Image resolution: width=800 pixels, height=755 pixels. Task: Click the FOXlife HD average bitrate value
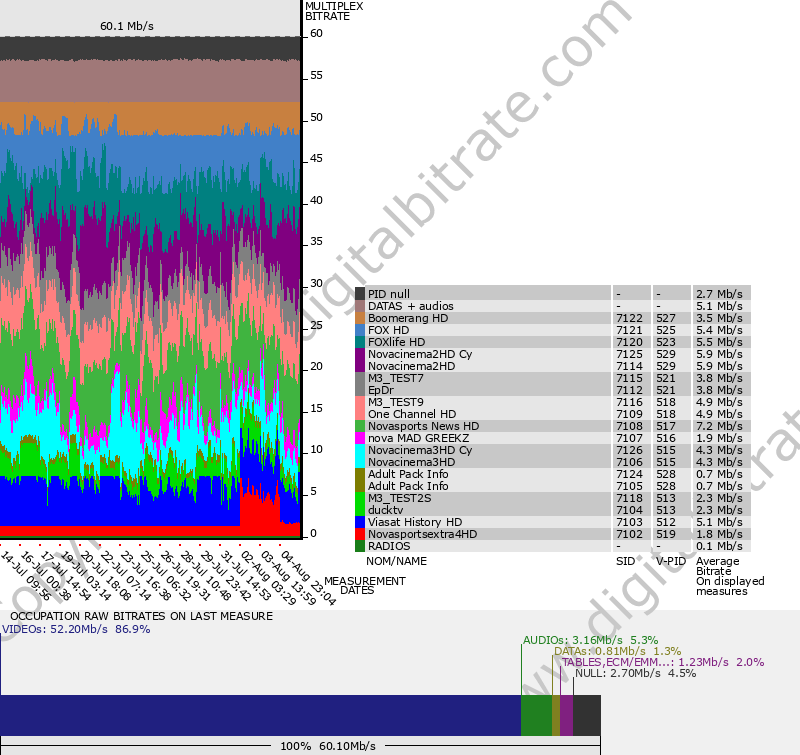coord(720,342)
